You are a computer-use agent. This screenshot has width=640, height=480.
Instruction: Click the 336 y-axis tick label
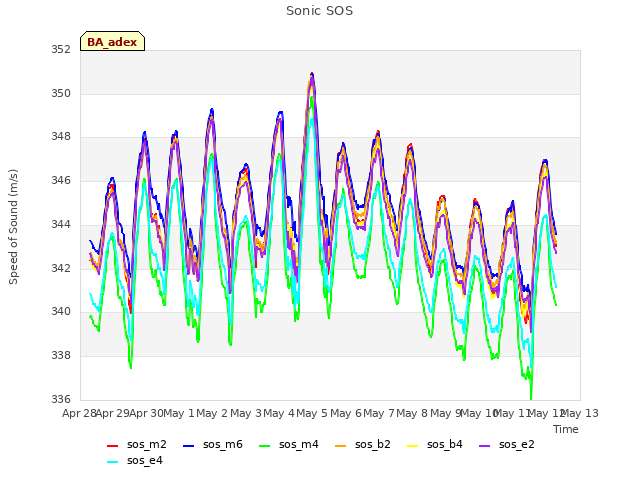pos(61,399)
